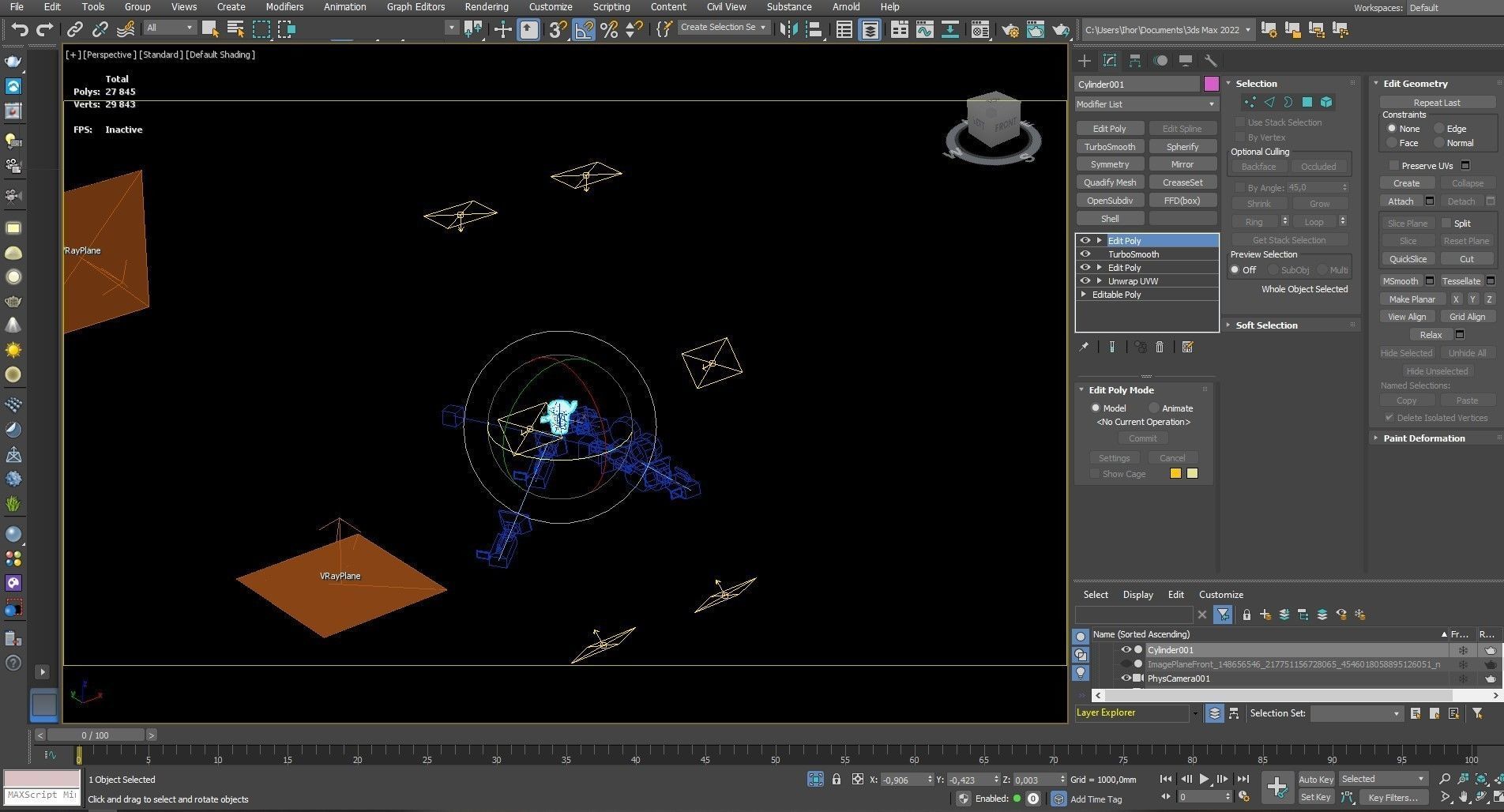Open the Curve Editor icon

(924, 29)
